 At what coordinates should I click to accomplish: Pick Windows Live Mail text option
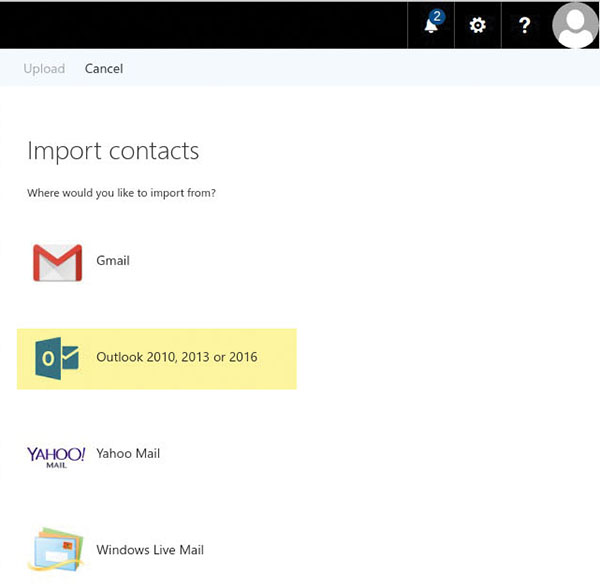[x=150, y=550]
